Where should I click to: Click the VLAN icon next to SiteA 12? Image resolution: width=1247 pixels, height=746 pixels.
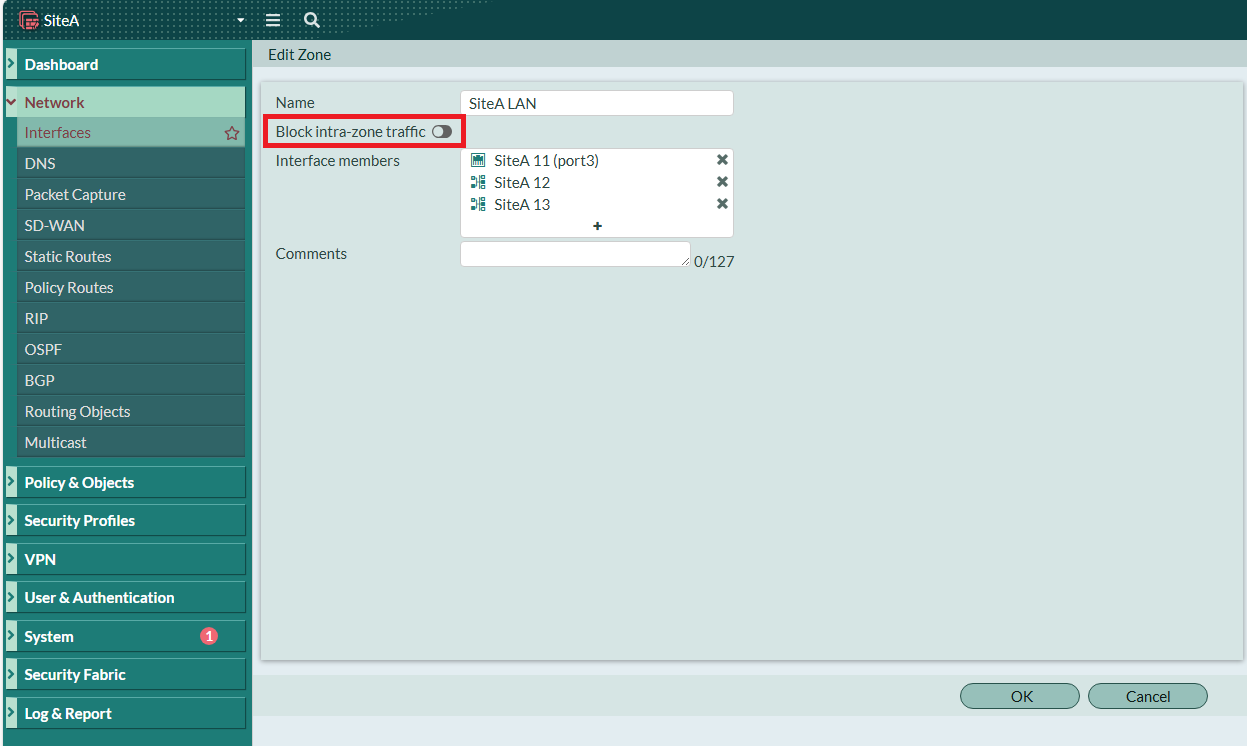coord(478,182)
